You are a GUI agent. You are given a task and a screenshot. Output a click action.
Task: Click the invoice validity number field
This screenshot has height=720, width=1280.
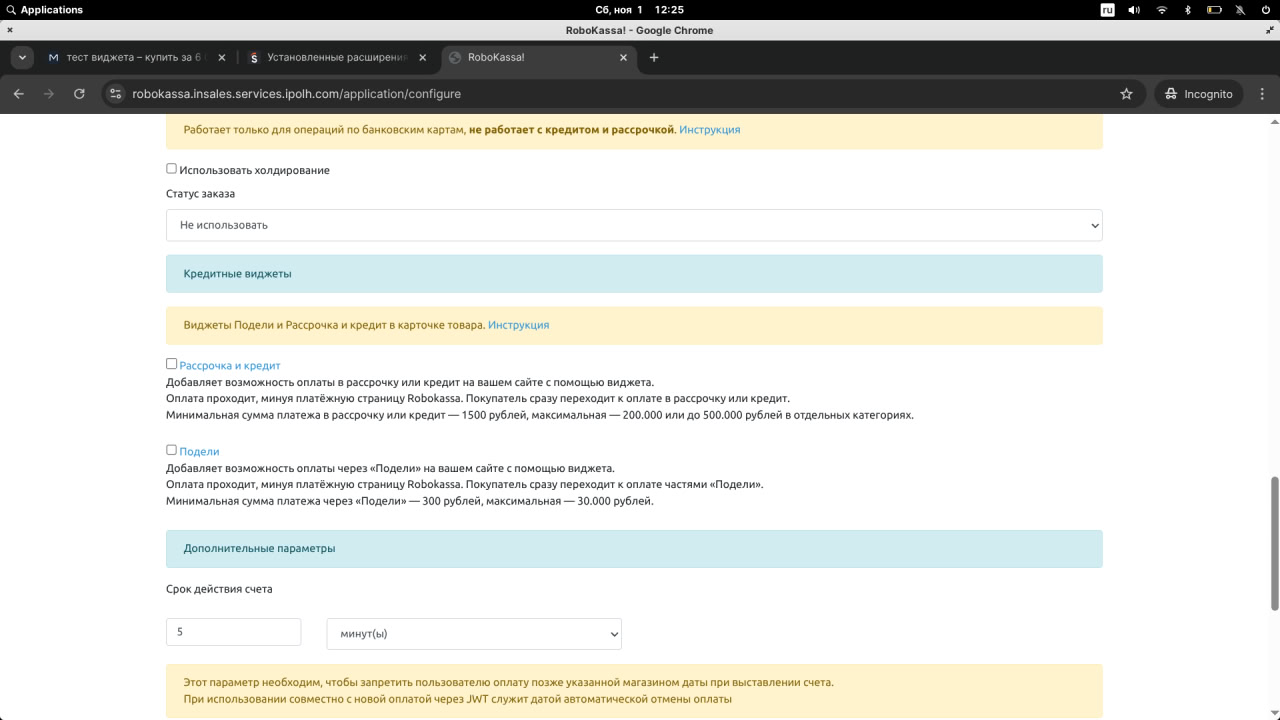233,632
